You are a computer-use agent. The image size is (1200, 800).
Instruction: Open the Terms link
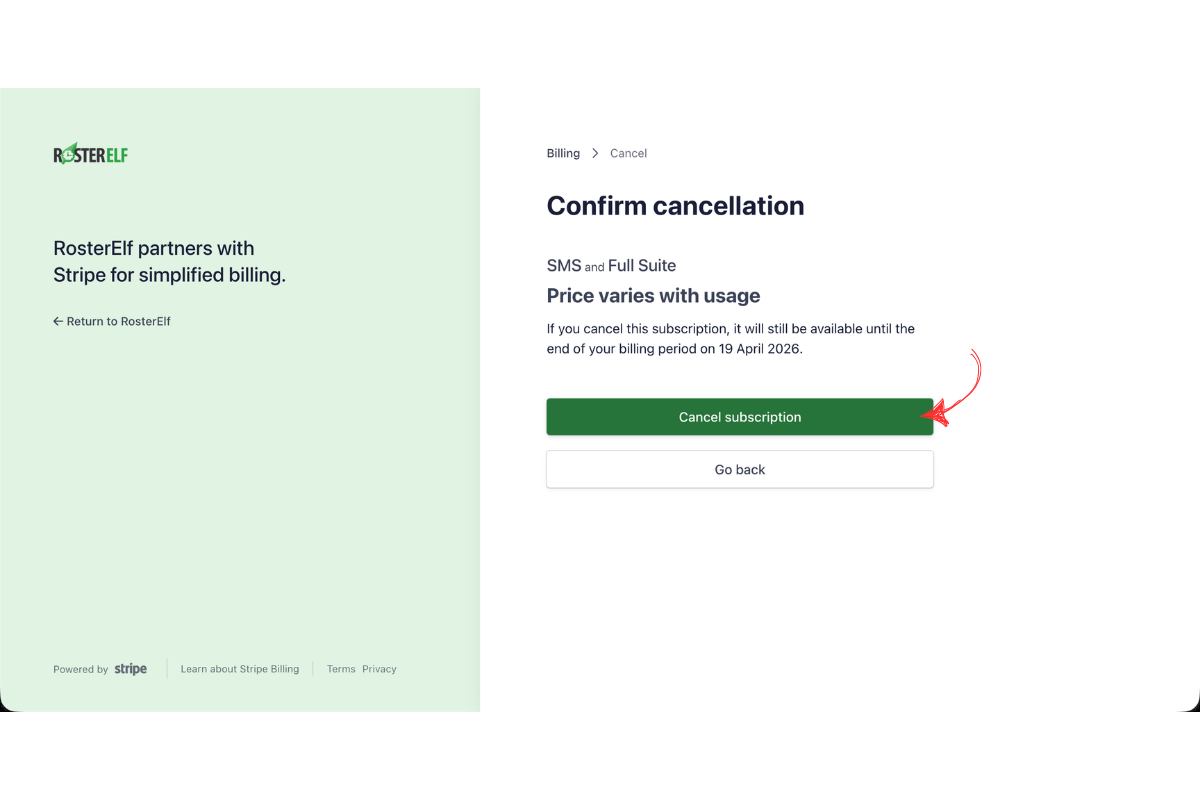(x=340, y=668)
